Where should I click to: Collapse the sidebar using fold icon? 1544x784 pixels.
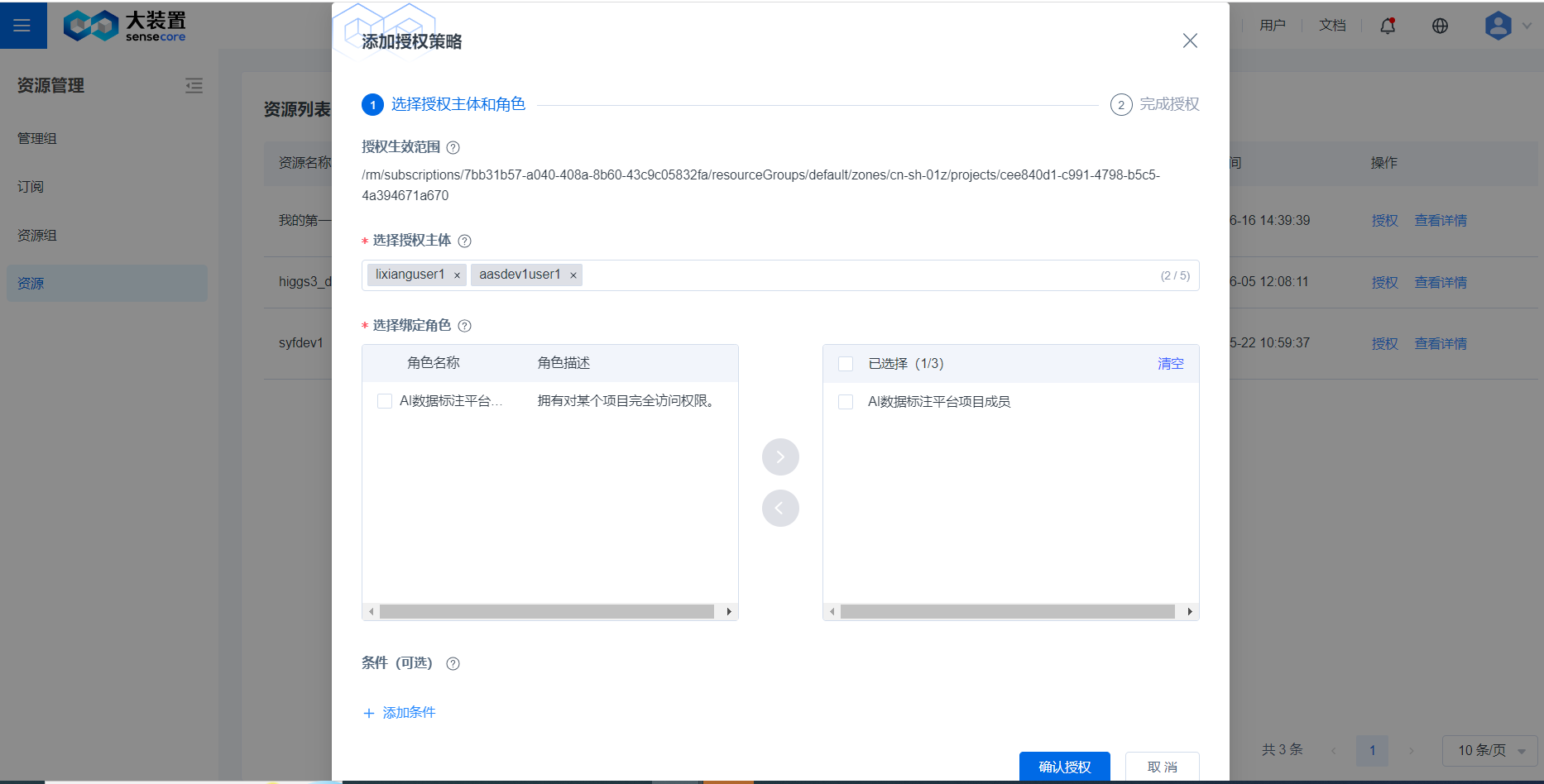[194, 85]
